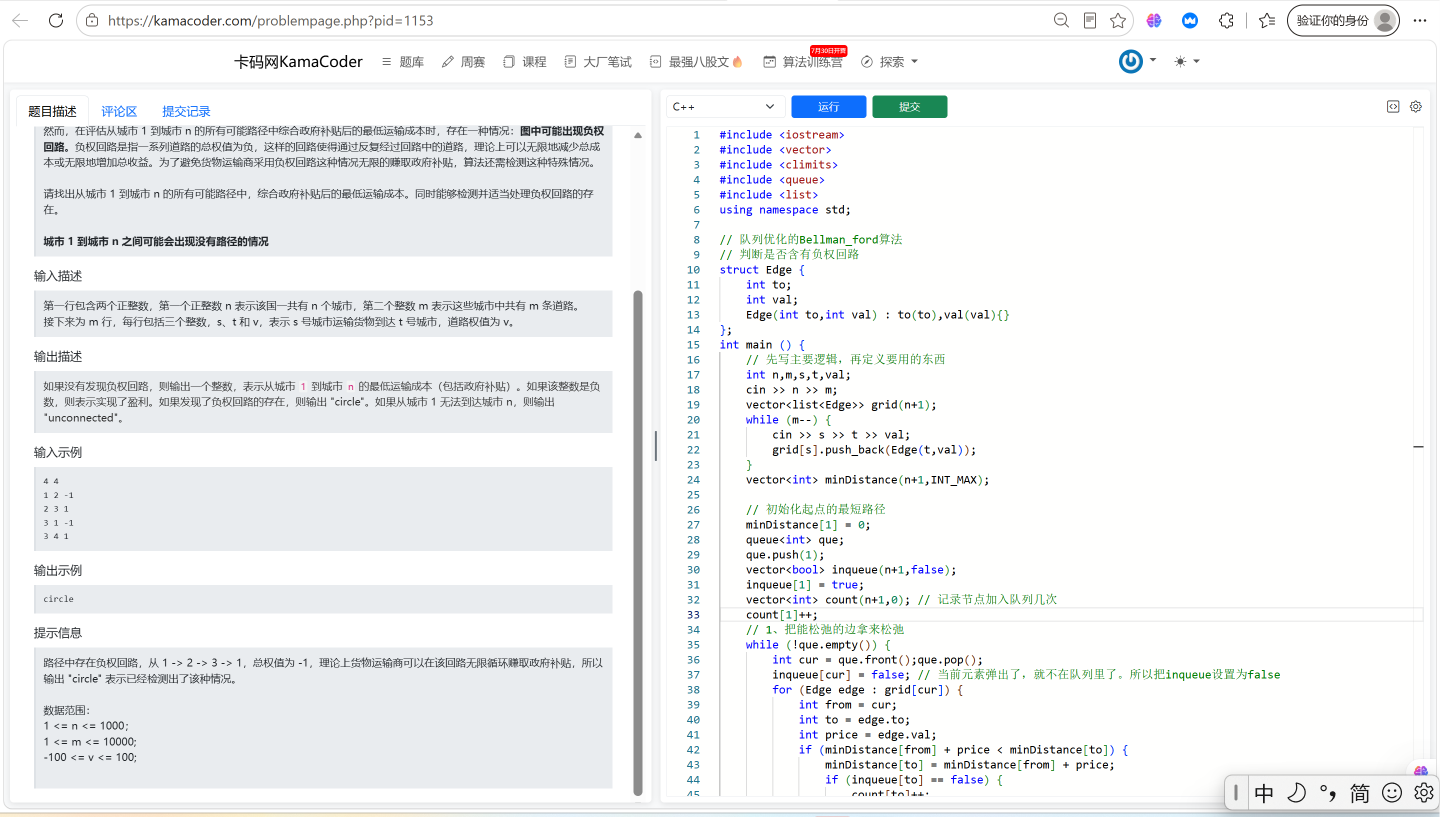Go back using the browser back arrow
This screenshot has width=1440, height=817.
click(20, 20)
